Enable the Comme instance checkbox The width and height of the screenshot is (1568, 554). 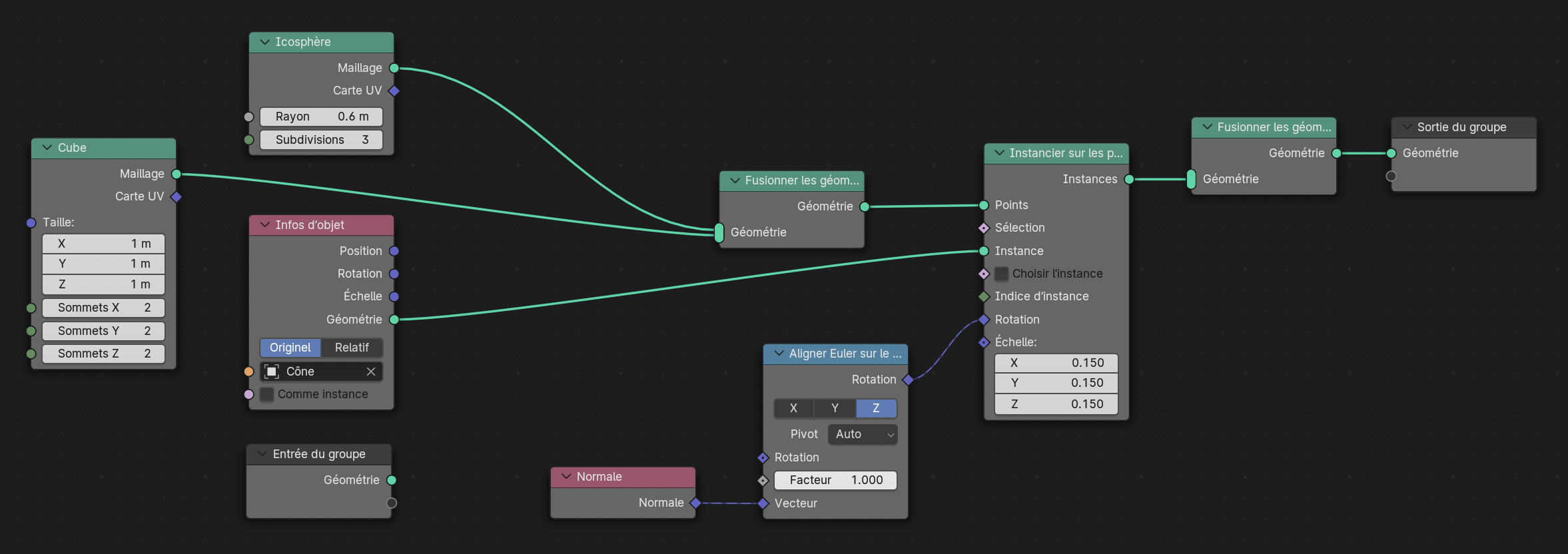point(267,394)
